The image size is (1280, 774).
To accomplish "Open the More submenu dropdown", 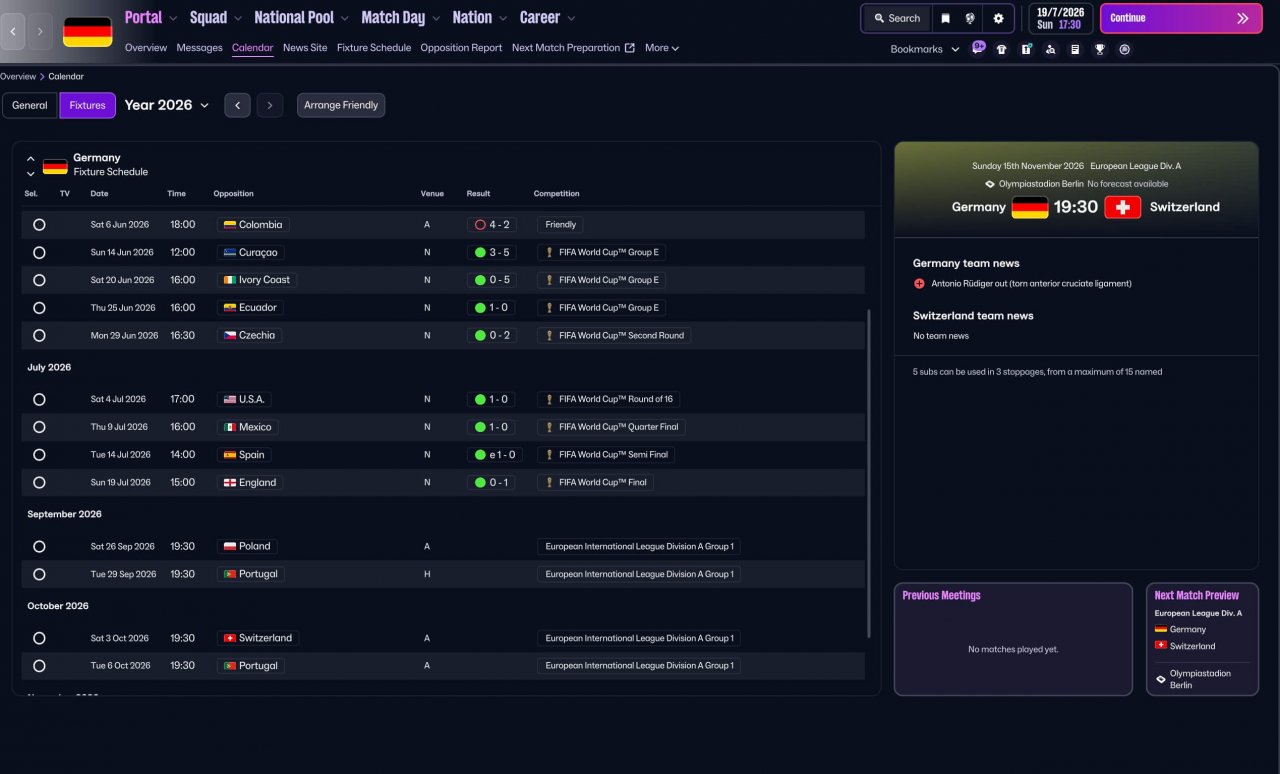I will (662, 48).
